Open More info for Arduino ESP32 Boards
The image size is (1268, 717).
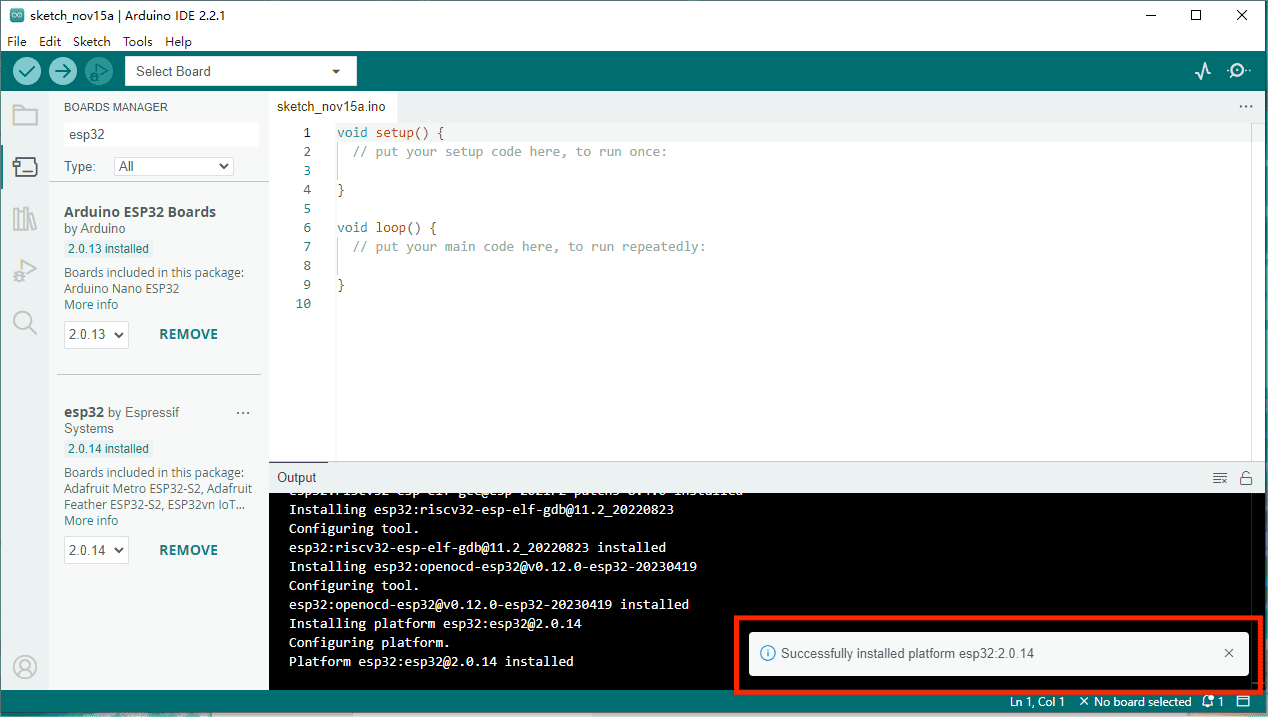pos(90,304)
